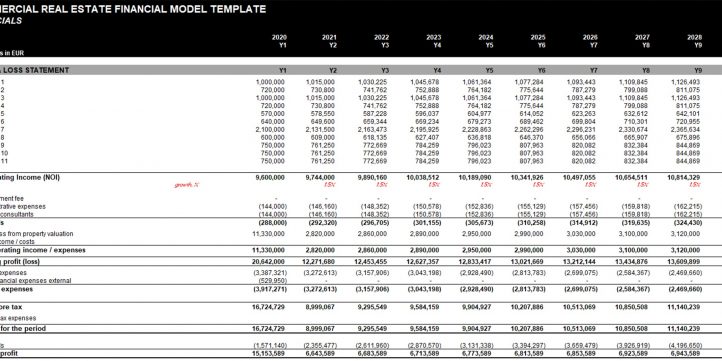Click the Operating Income (NOI) row label
The width and height of the screenshot is (722, 361).
coord(30,177)
